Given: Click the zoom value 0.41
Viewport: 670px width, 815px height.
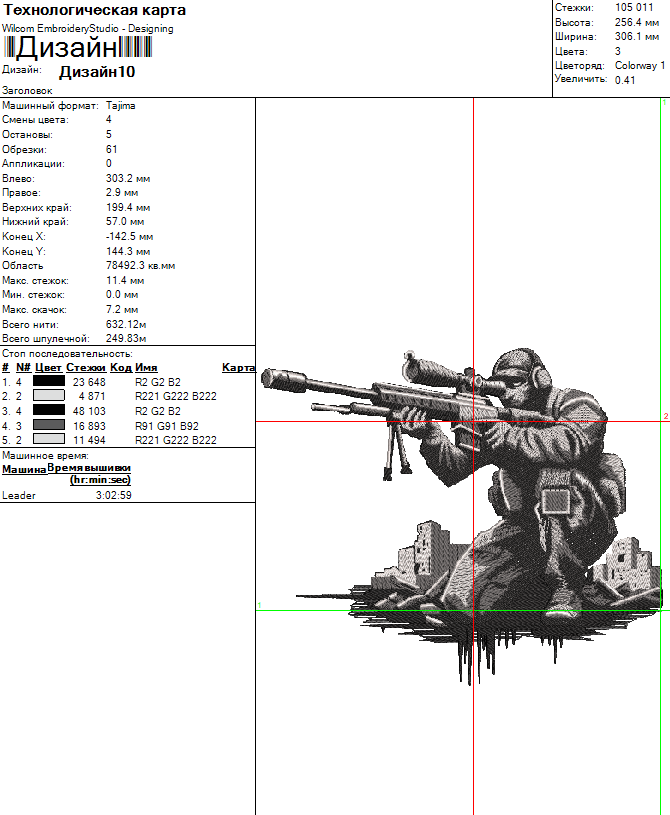Looking at the screenshot, I should point(625,80).
